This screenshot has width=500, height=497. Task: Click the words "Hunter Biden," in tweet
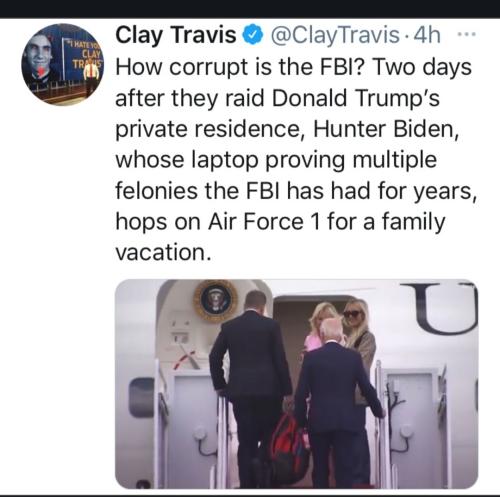tap(386, 129)
